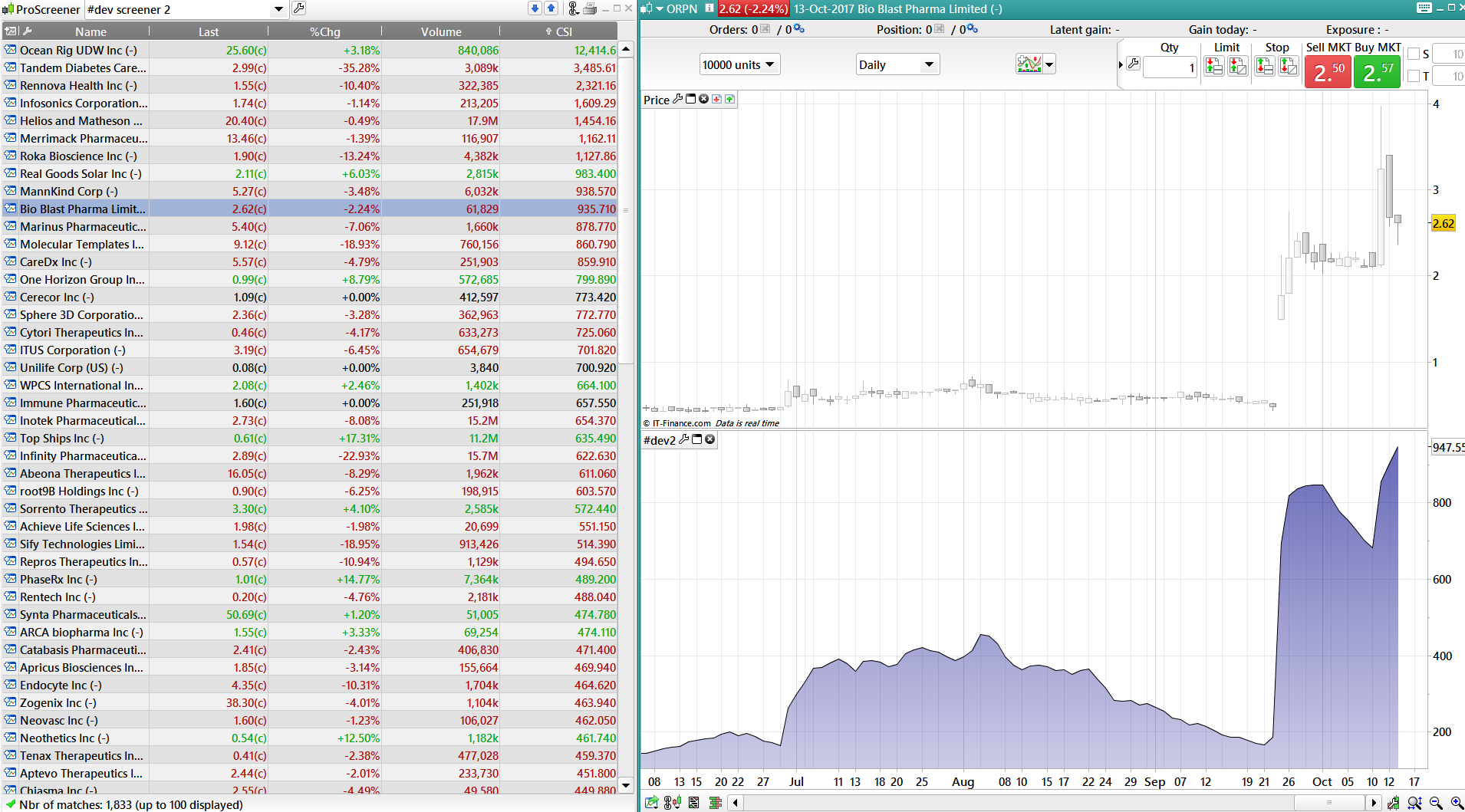Screen dimensions: 1465x812
Task: Open the info icon next to ORPN
Action: (709, 8)
